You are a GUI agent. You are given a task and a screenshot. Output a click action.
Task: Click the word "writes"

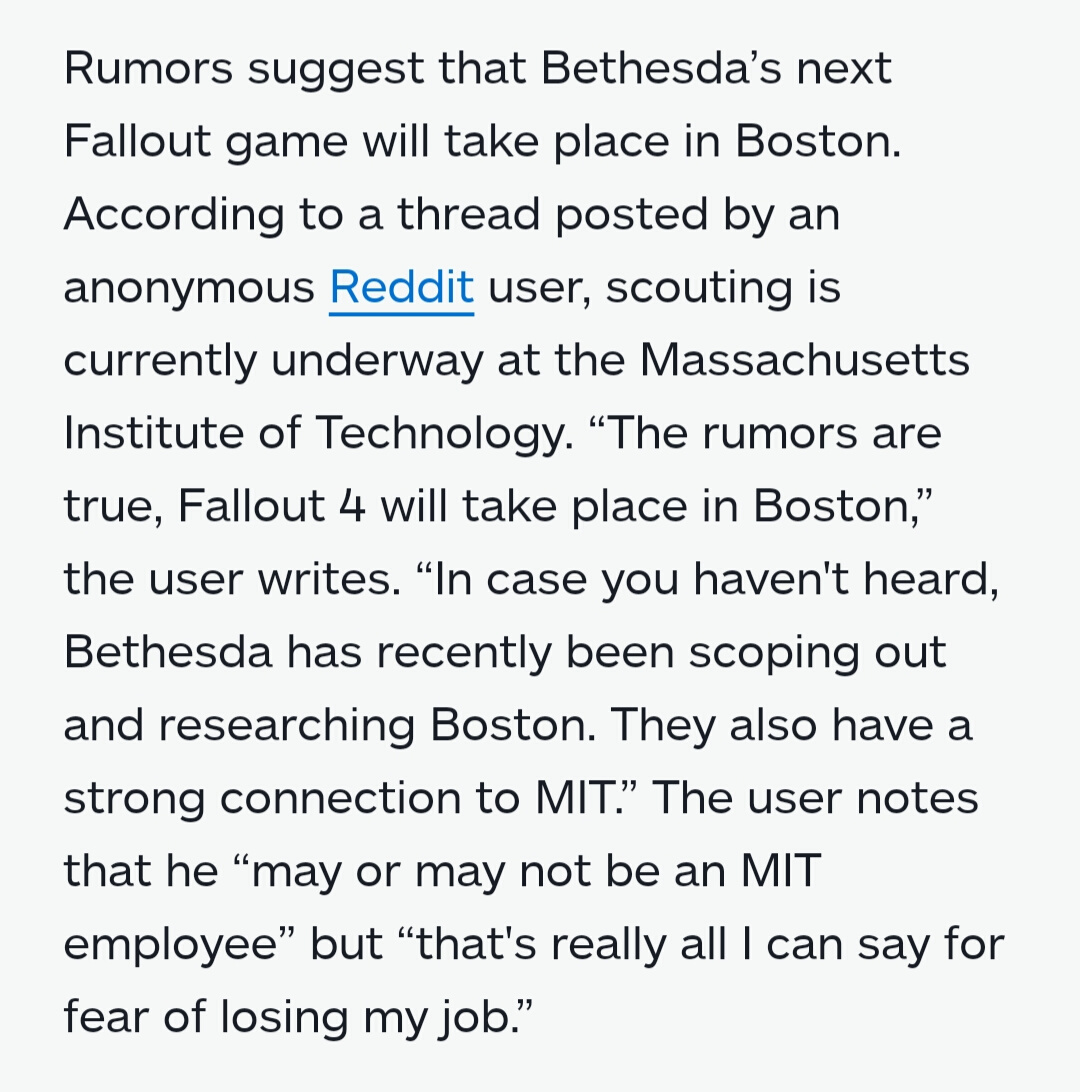329,579
